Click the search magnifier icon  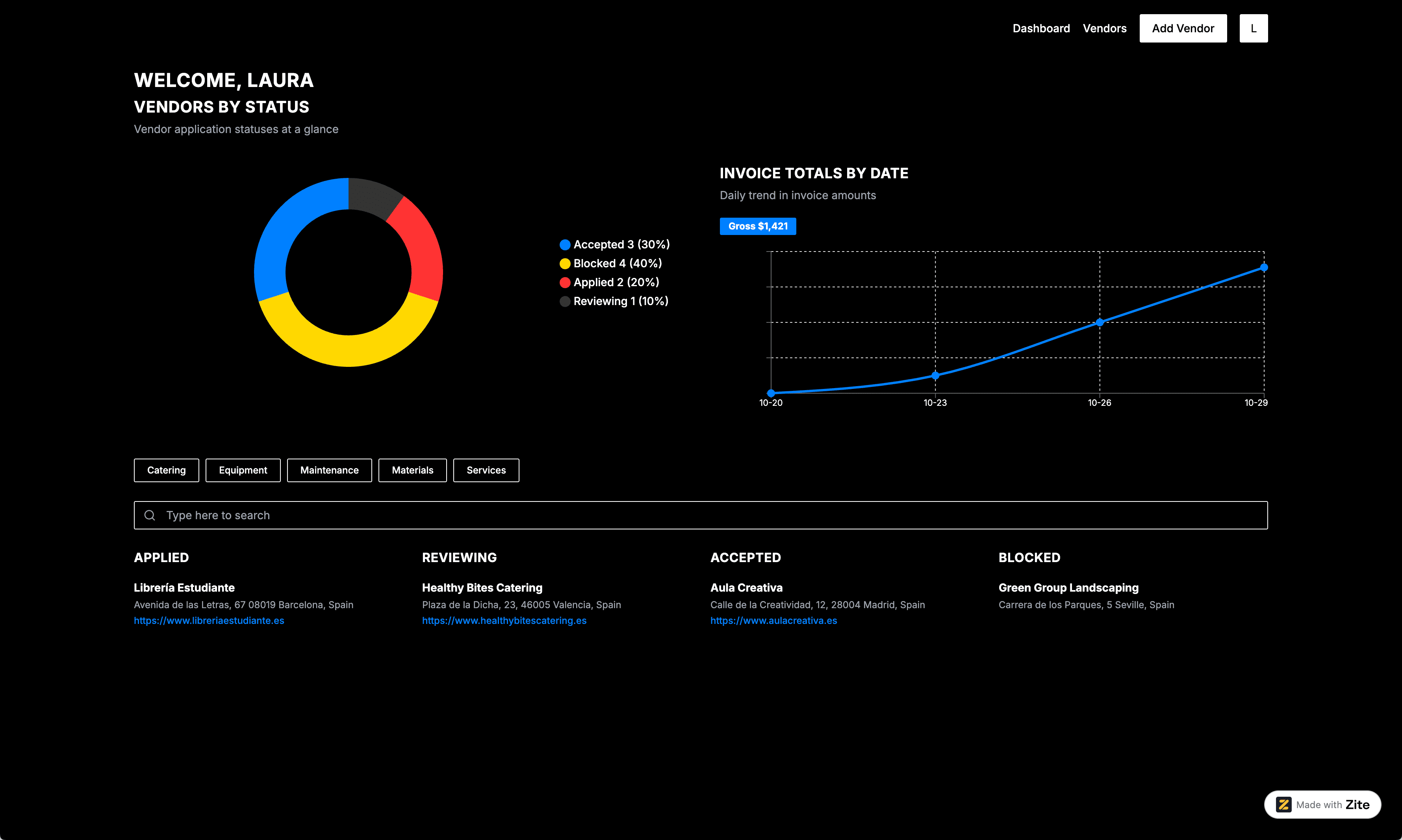pos(150,515)
